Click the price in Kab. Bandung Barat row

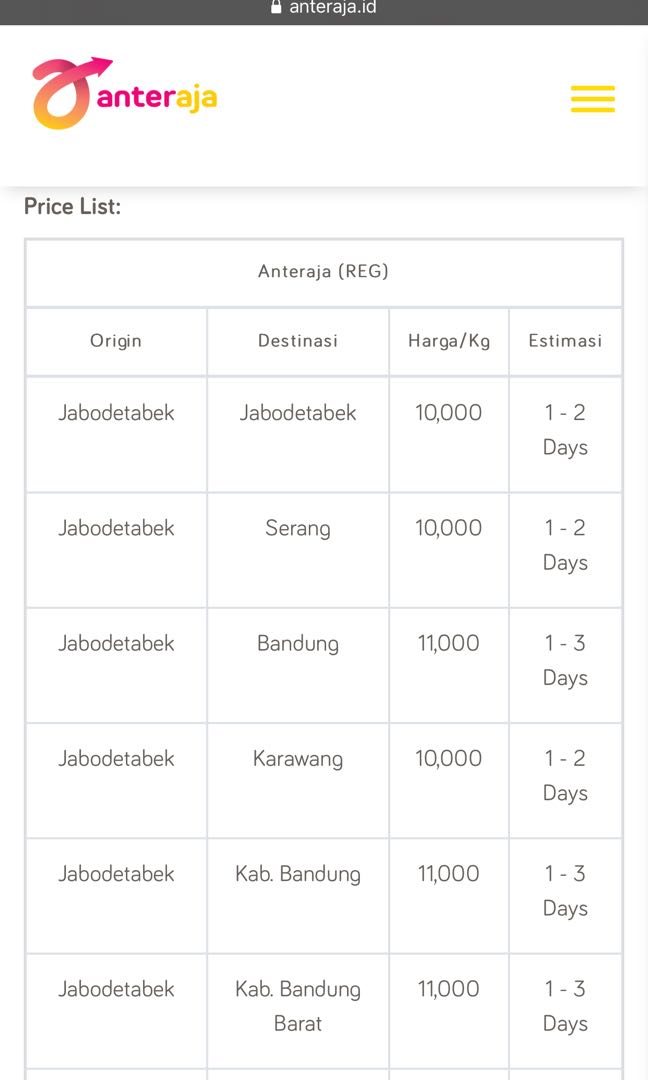[x=449, y=989]
